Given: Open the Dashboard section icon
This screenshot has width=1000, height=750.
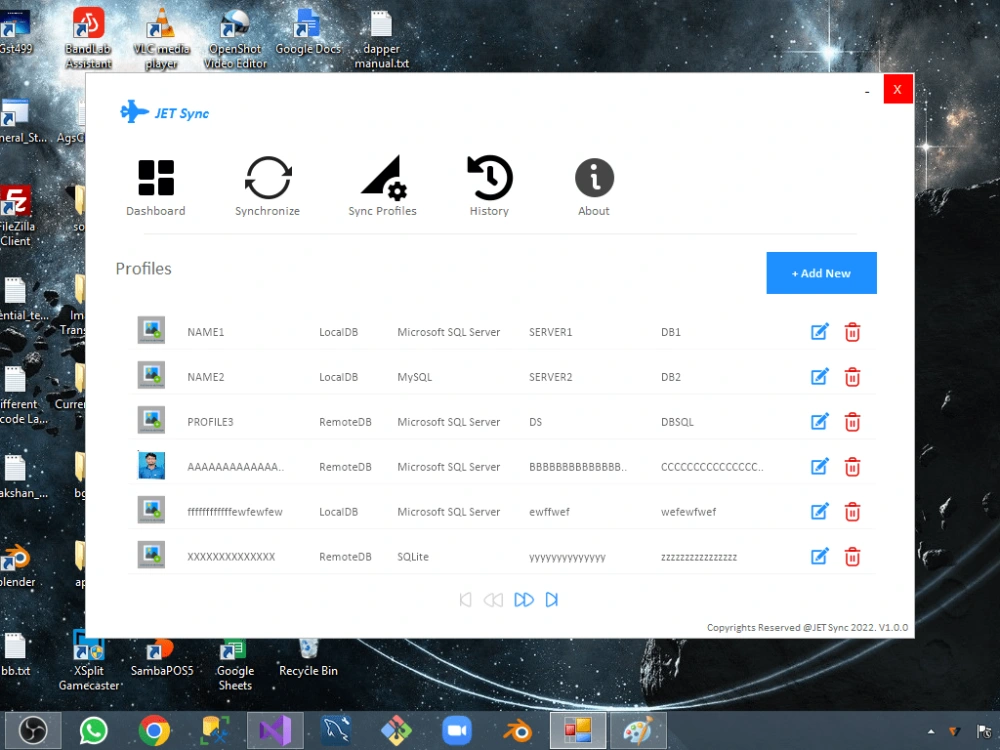Looking at the screenshot, I should (x=155, y=174).
